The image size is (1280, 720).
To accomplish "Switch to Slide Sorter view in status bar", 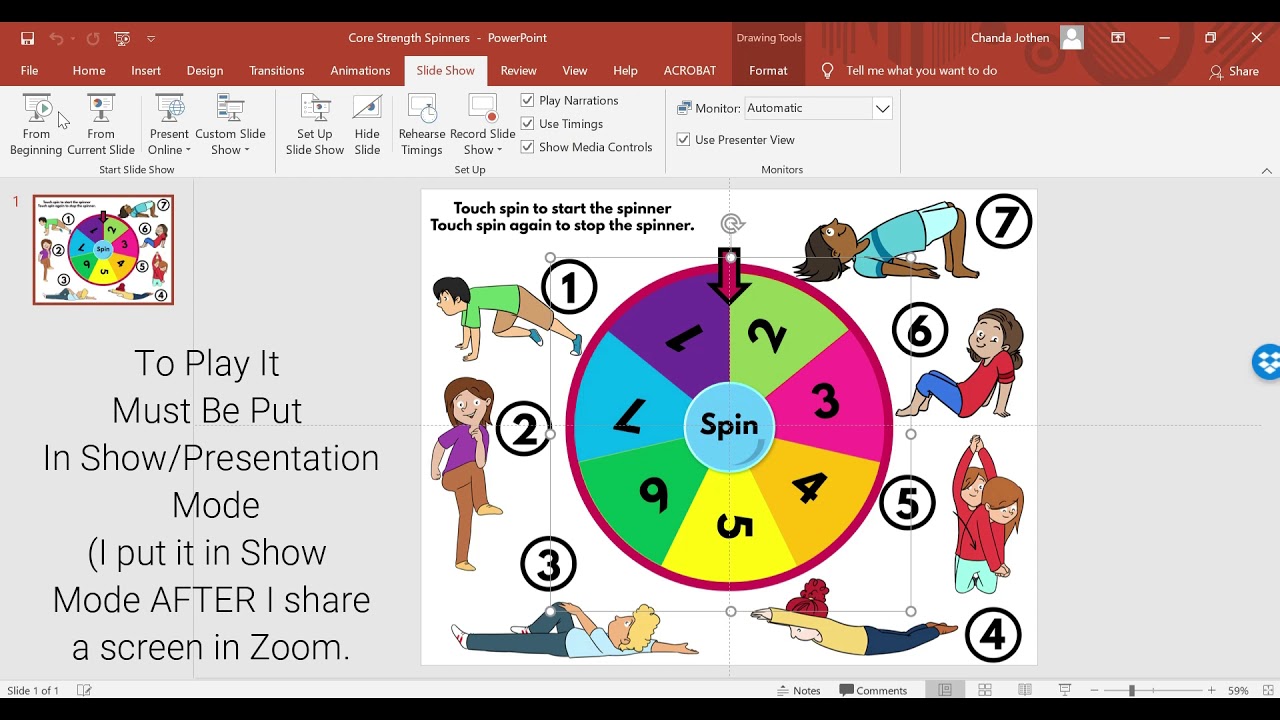I will [985, 690].
